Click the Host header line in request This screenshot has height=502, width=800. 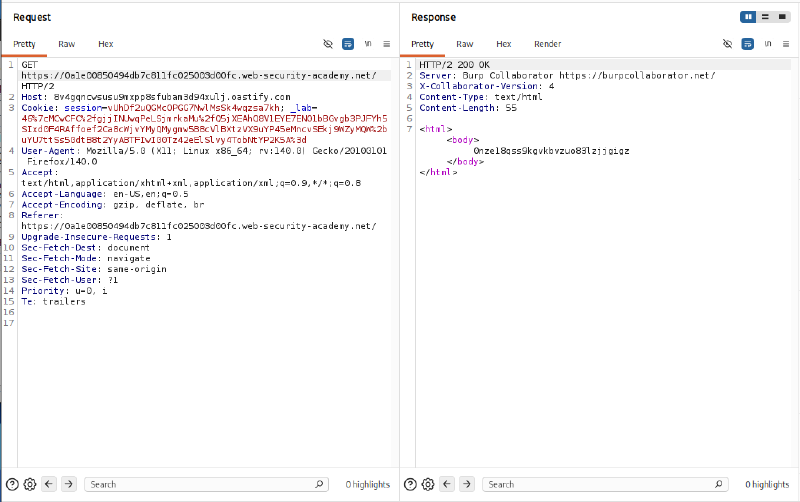coord(156,97)
